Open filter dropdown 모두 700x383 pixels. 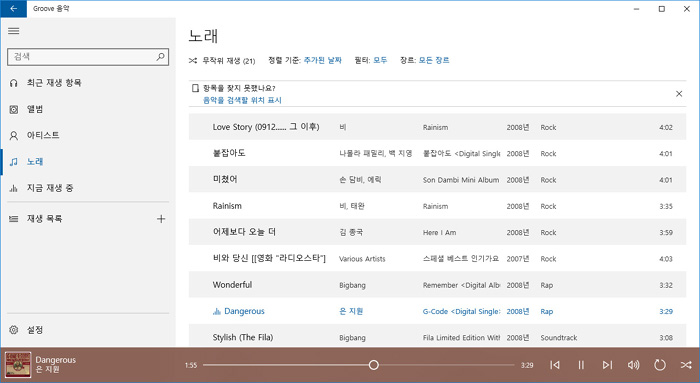click(380, 60)
